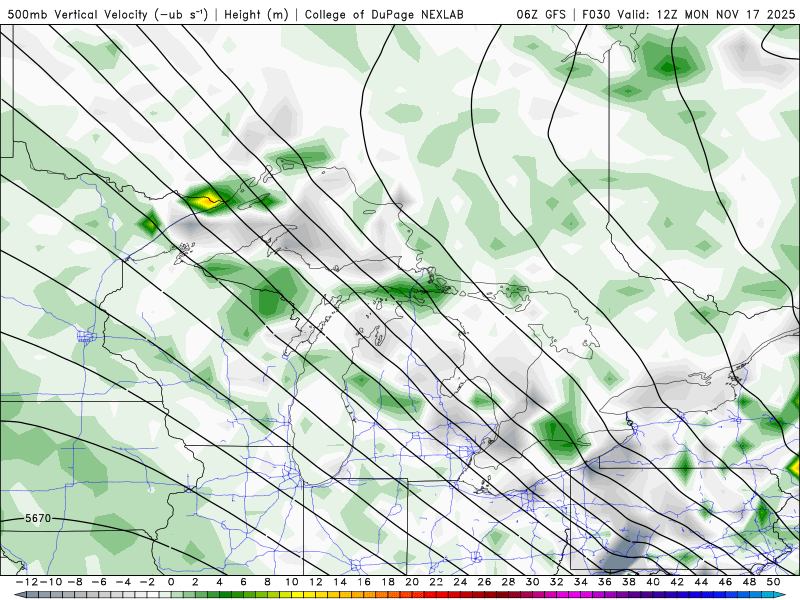Click the '42' value on color scale

(x=677, y=582)
